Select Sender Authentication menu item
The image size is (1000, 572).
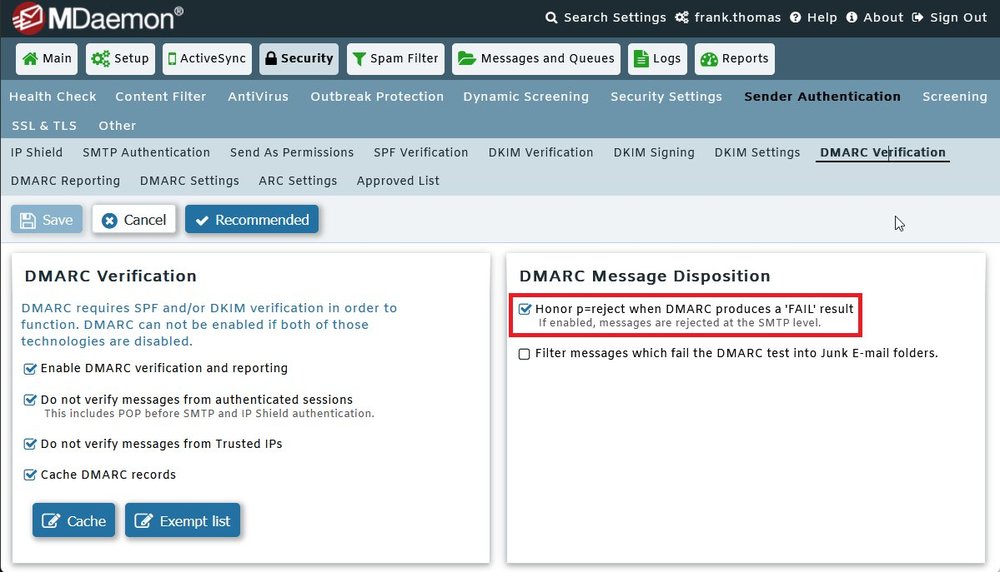(x=823, y=96)
